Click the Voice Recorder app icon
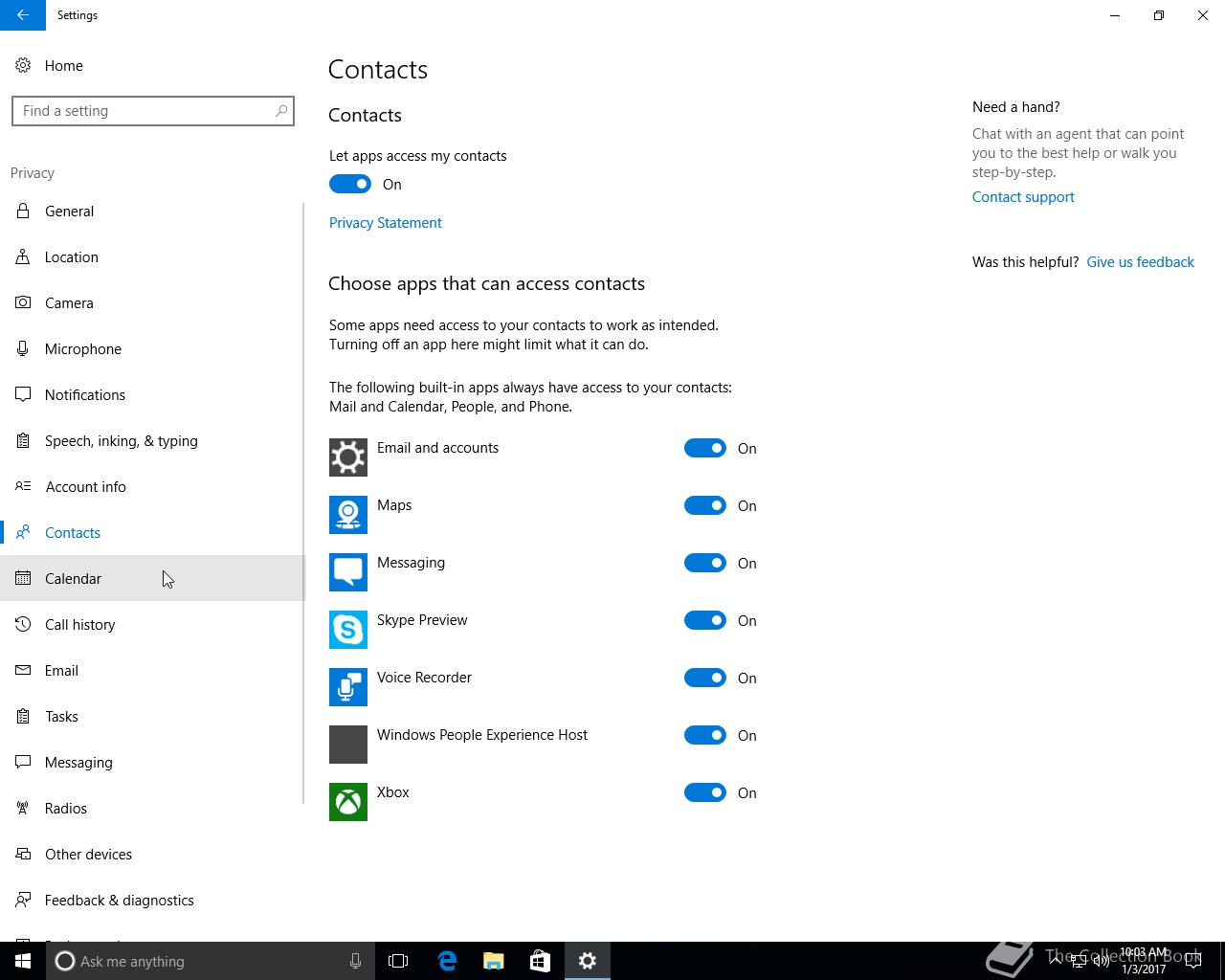 [x=348, y=687]
